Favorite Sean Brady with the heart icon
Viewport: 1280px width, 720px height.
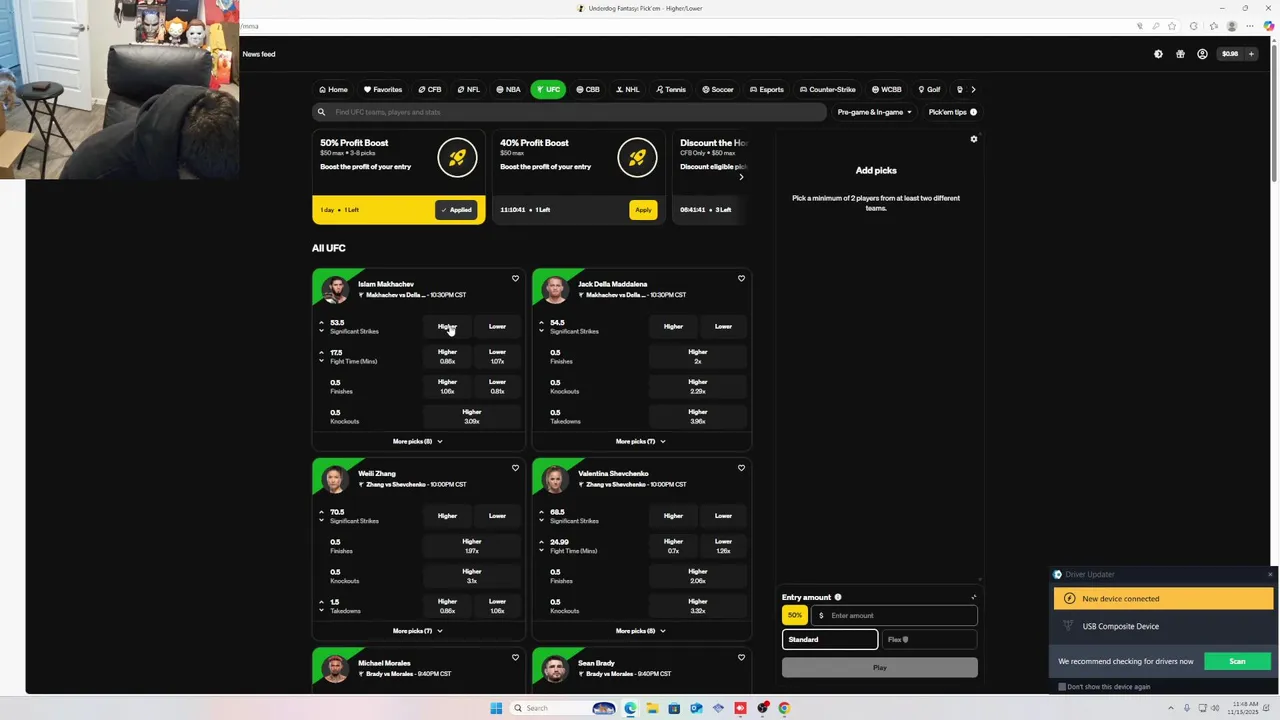coord(741,657)
